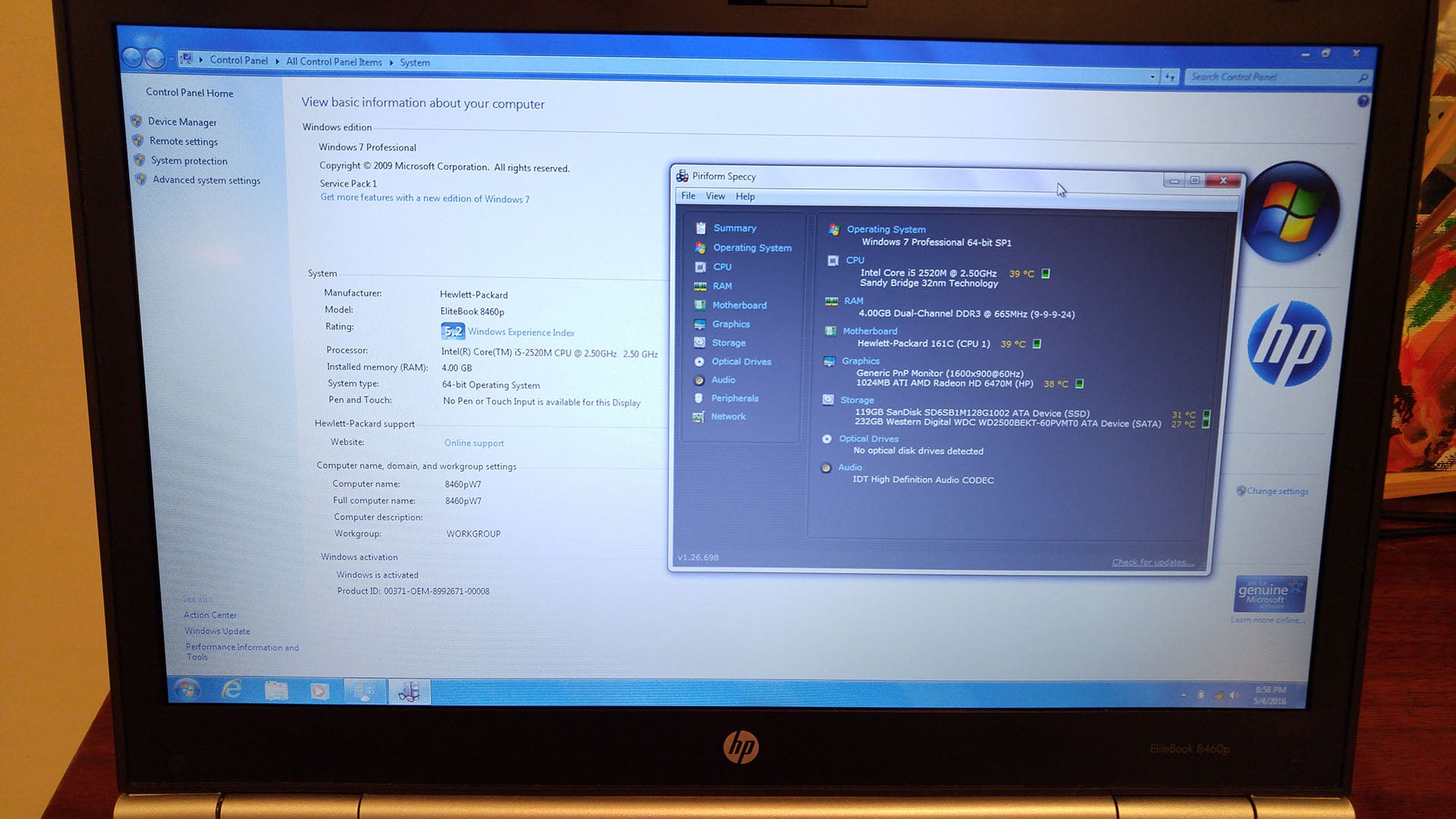Click Get more features with new edition link
Screen dimensions: 1456x819
point(425,198)
